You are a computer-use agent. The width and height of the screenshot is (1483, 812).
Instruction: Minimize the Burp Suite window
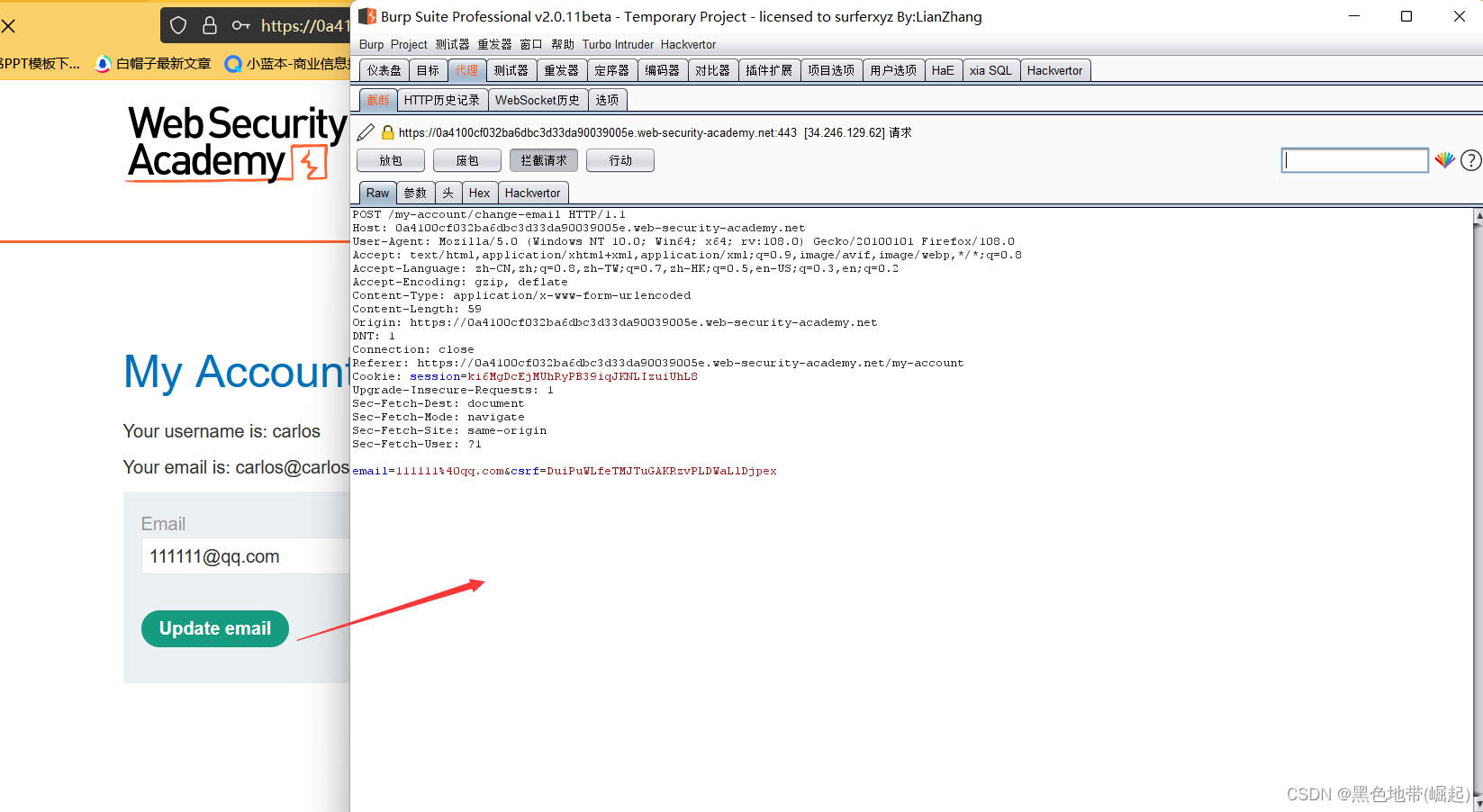(1354, 16)
